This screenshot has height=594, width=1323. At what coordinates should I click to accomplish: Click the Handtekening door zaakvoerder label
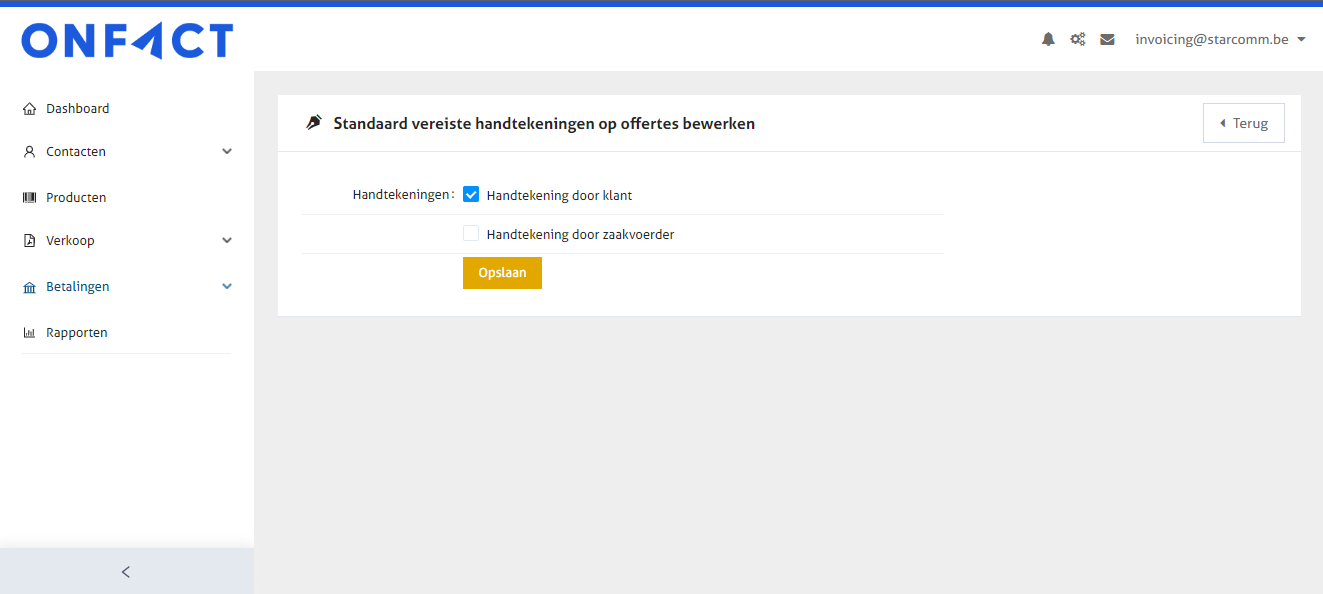point(580,235)
